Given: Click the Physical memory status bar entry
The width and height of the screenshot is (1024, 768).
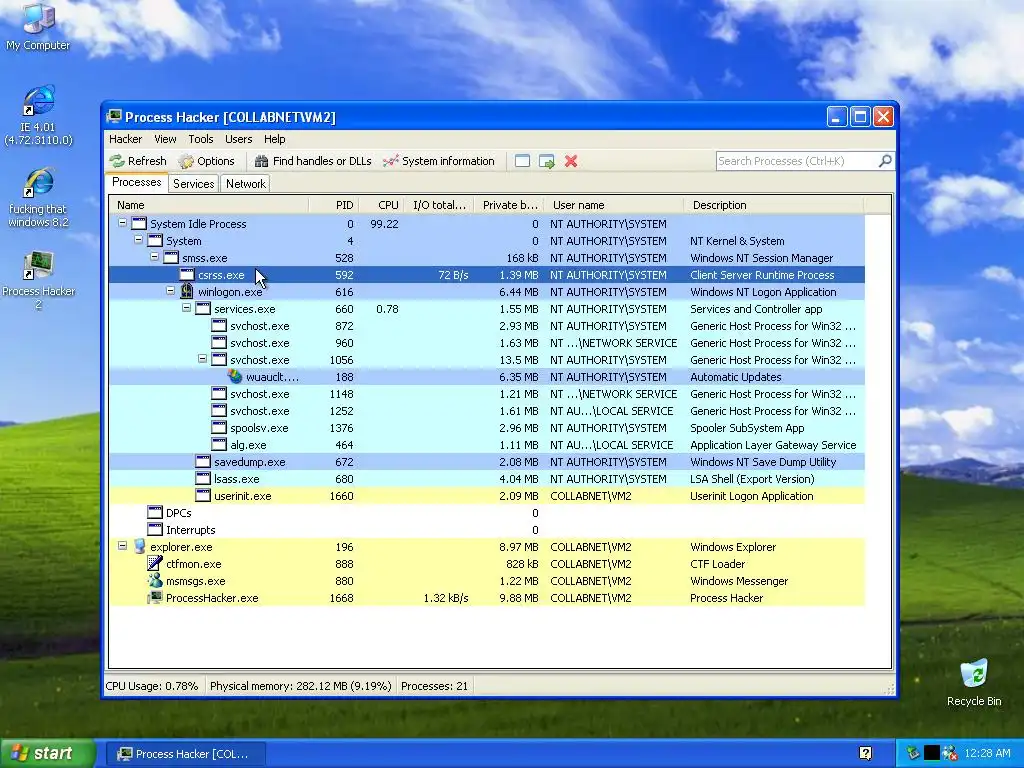Looking at the screenshot, I should pyautogui.click(x=300, y=686).
